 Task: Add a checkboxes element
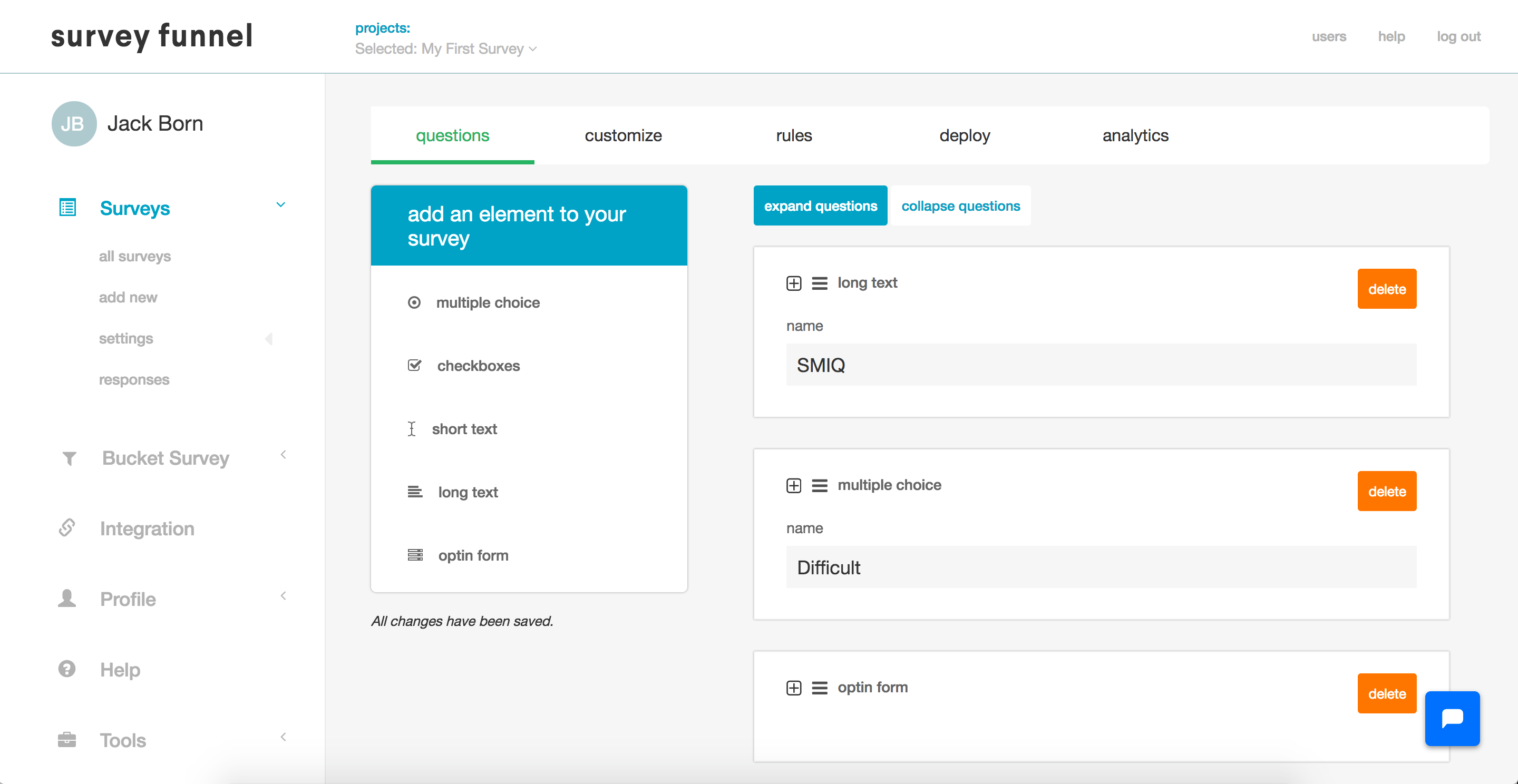pos(478,366)
